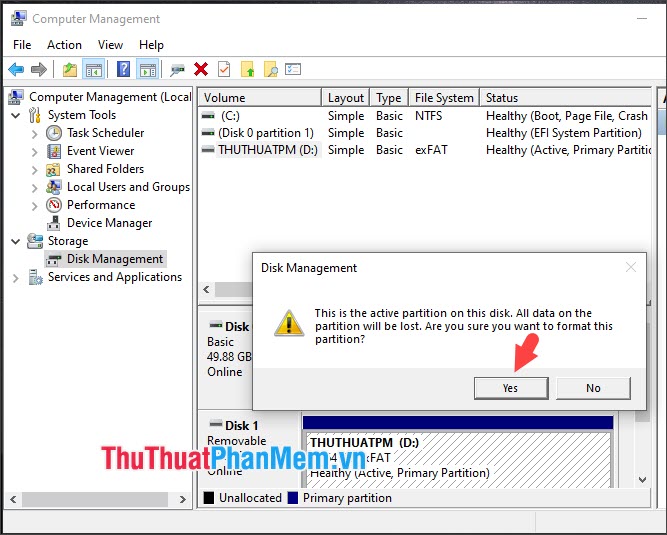
Task: Confirm format by clicking Yes
Action: click(510, 388)
